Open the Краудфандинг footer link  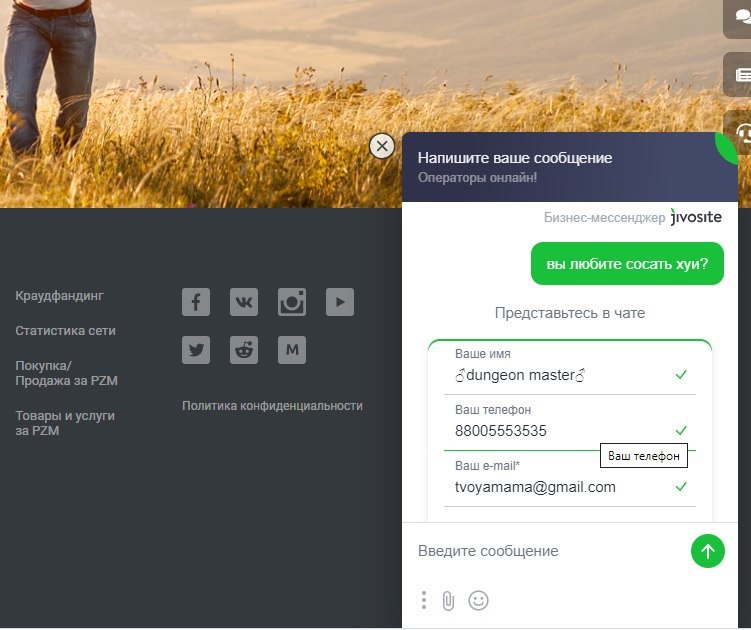click(59, 296)
